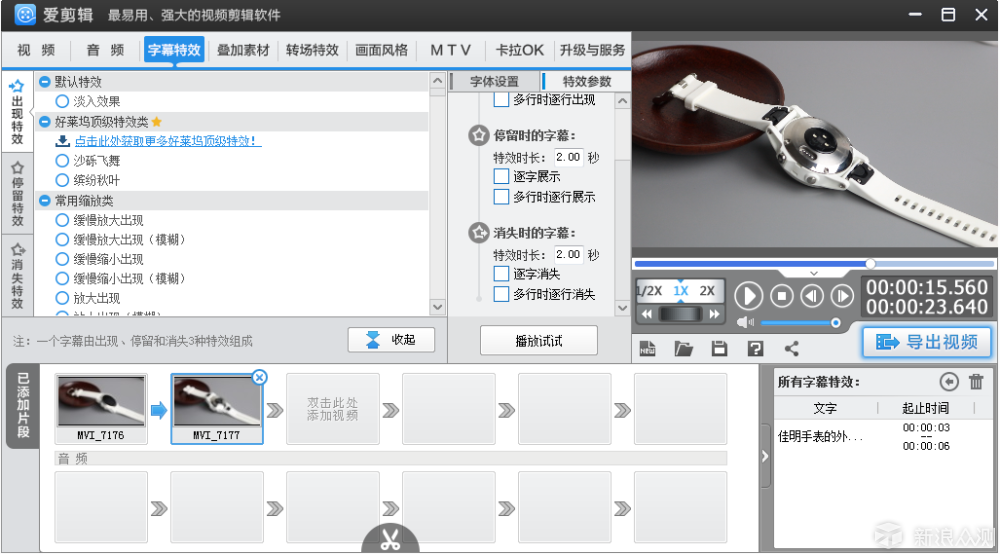Open the 转场特效 tab

(x=312, y=50)
